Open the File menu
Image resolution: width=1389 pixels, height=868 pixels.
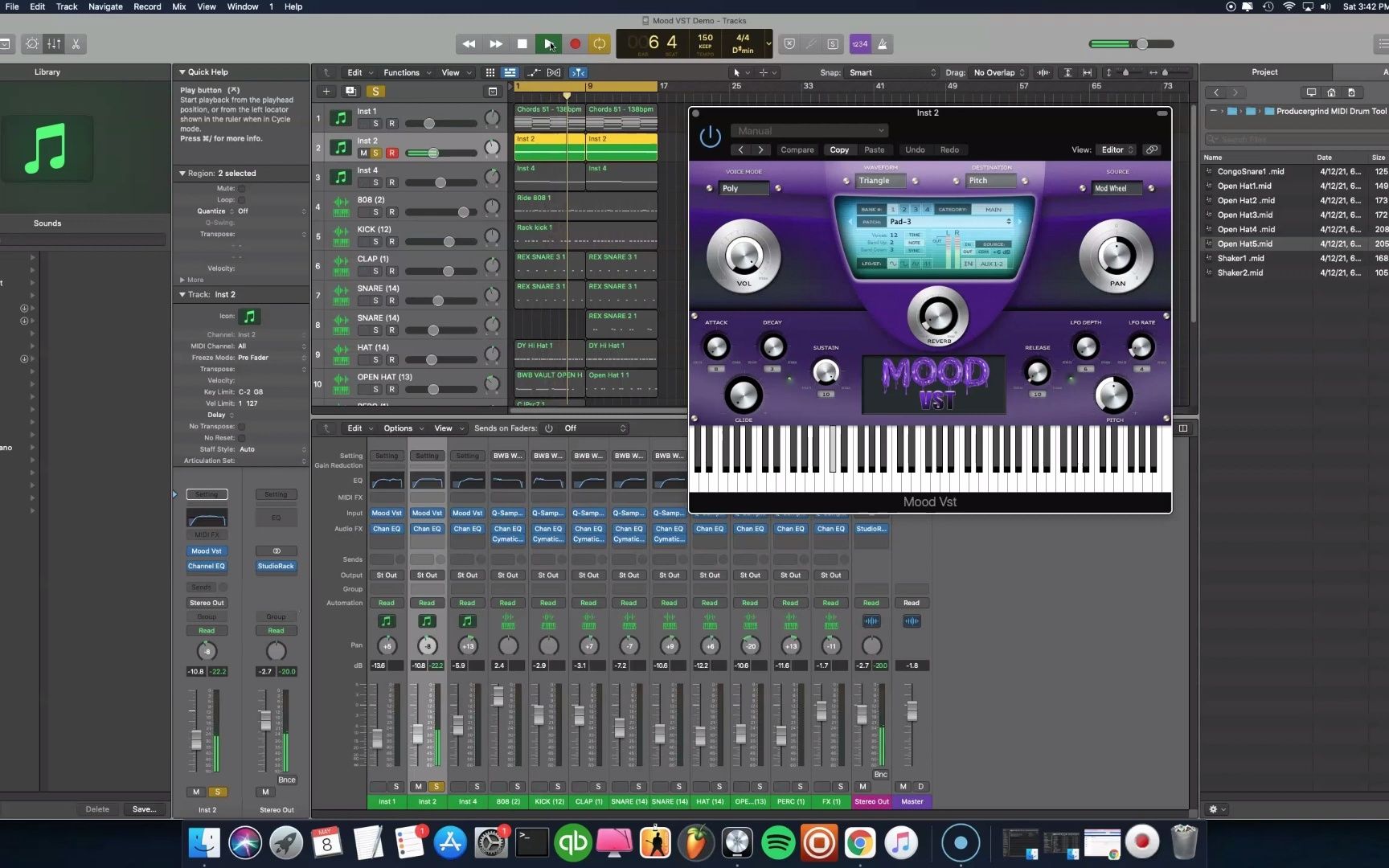[12, 6]
